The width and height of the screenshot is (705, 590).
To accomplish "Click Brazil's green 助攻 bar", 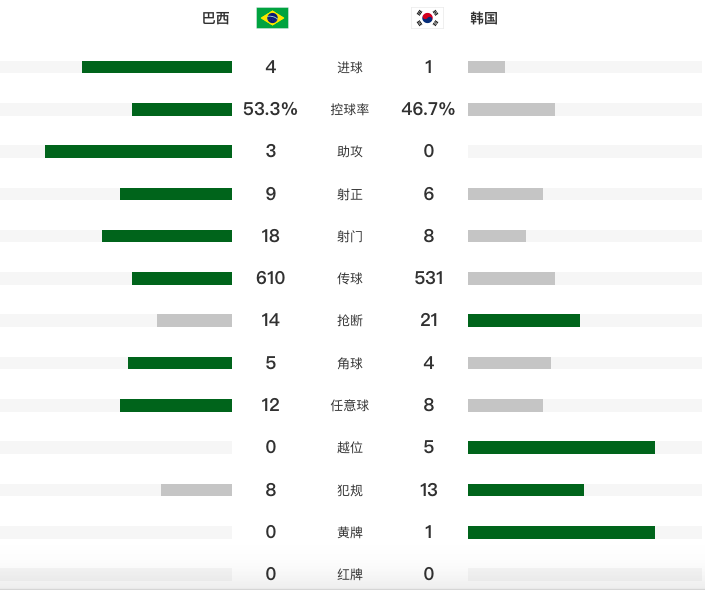I will point(138,151).
